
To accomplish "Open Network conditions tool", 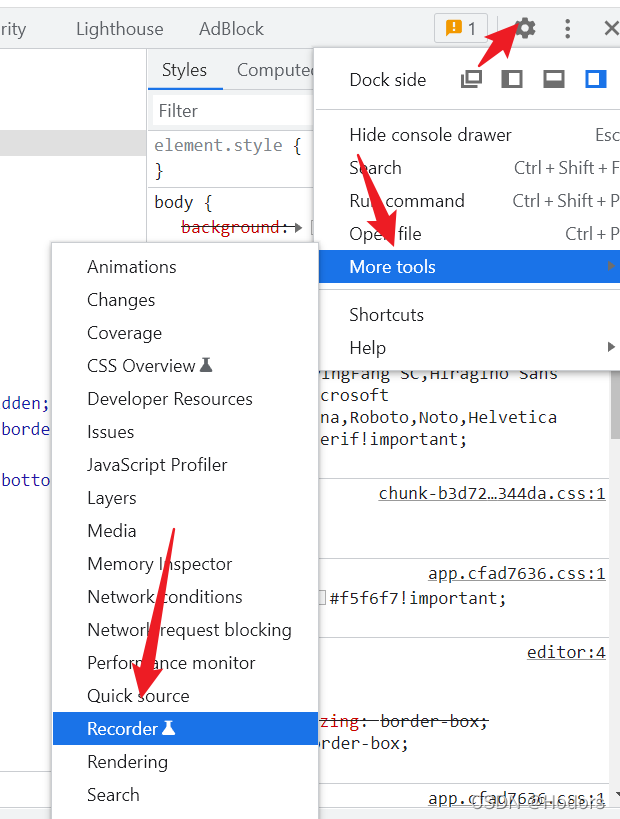I will coord(185,596).
